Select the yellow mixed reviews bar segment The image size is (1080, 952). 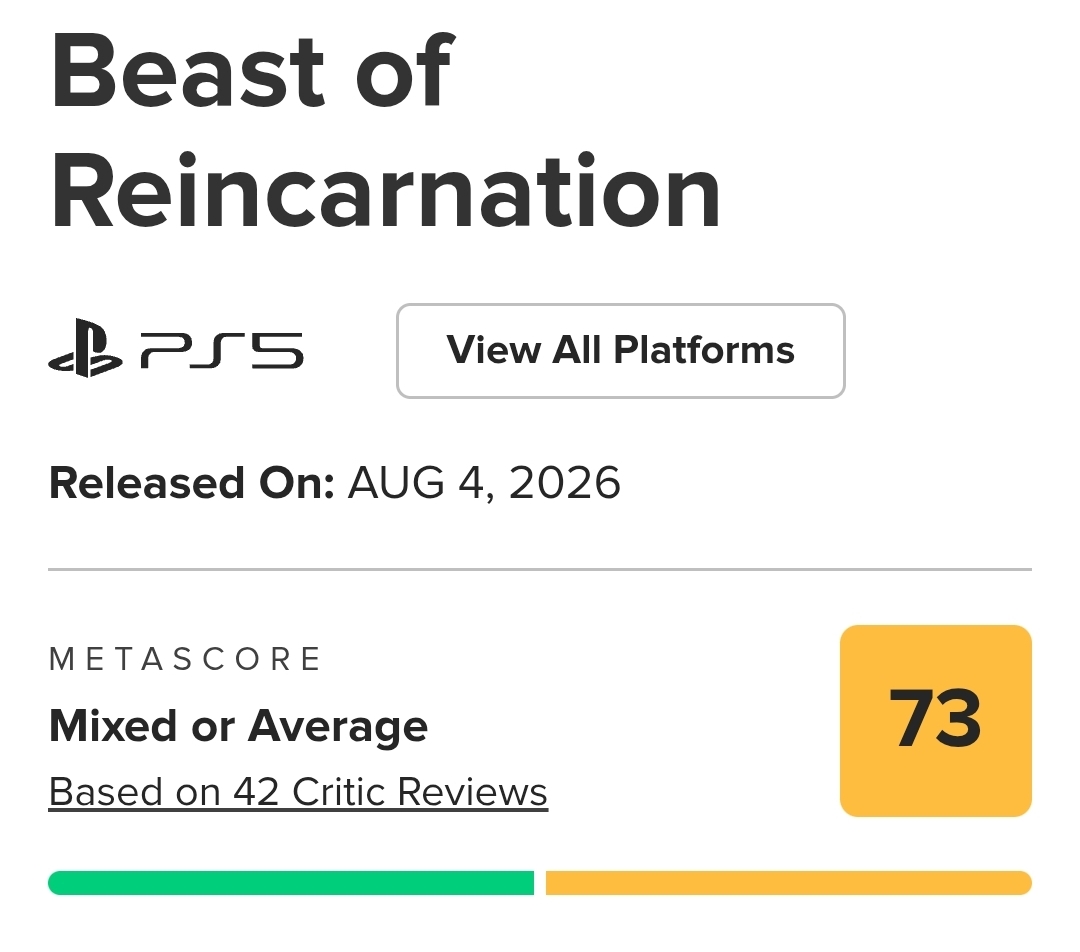(x=789, y=883)
